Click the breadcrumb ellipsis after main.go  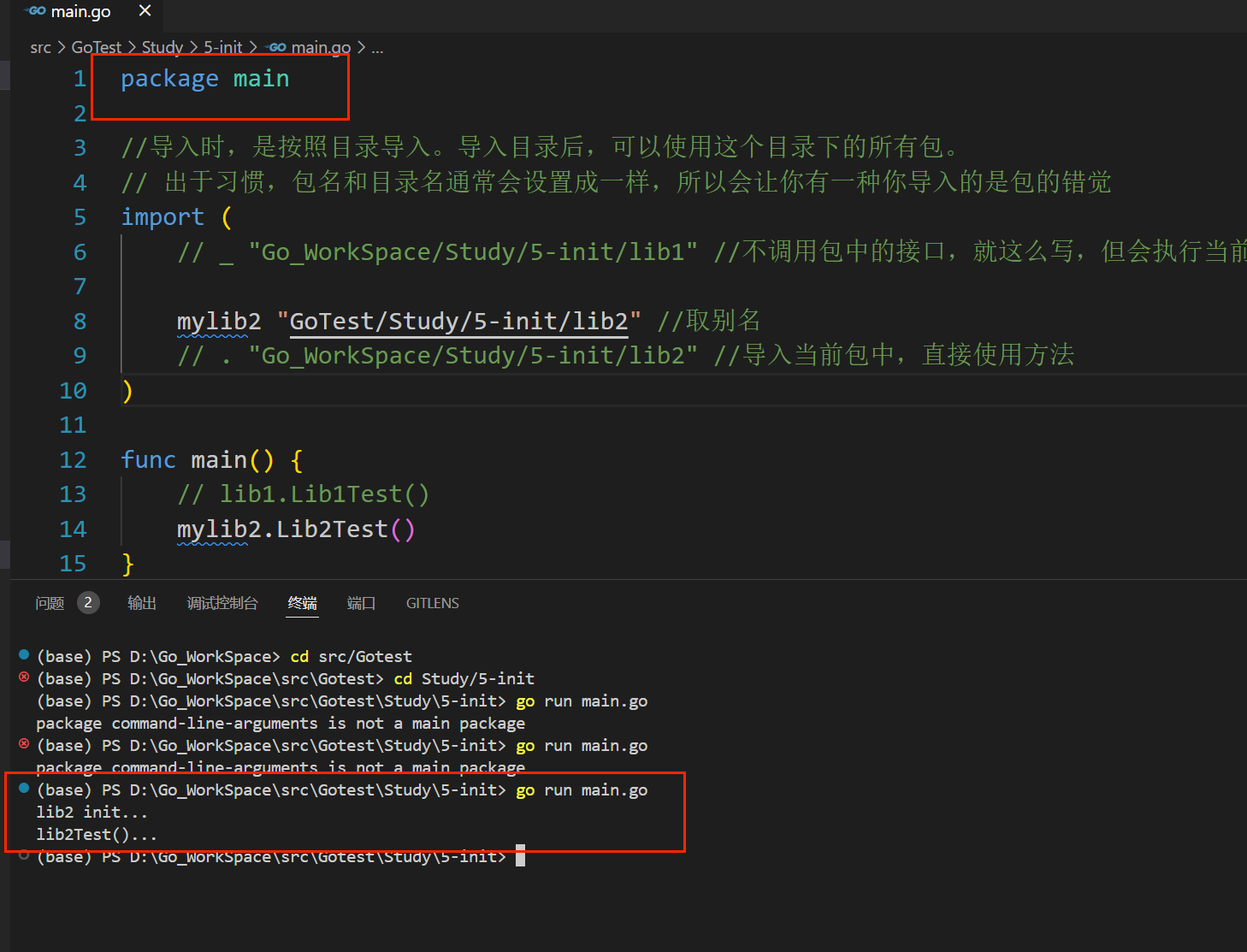(377, 48)
